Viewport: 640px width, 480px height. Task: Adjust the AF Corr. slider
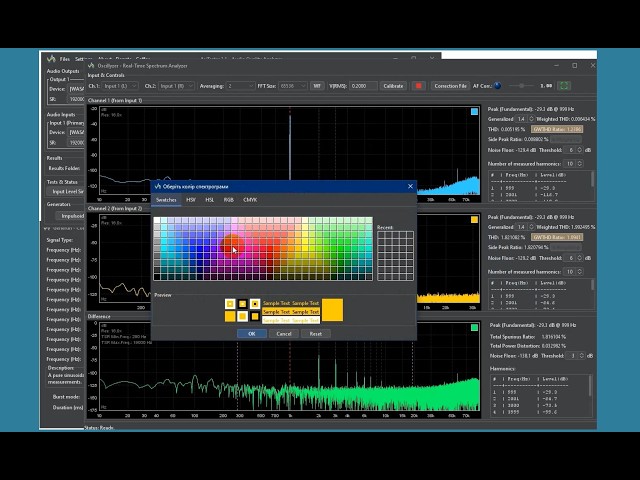[522, 86]
